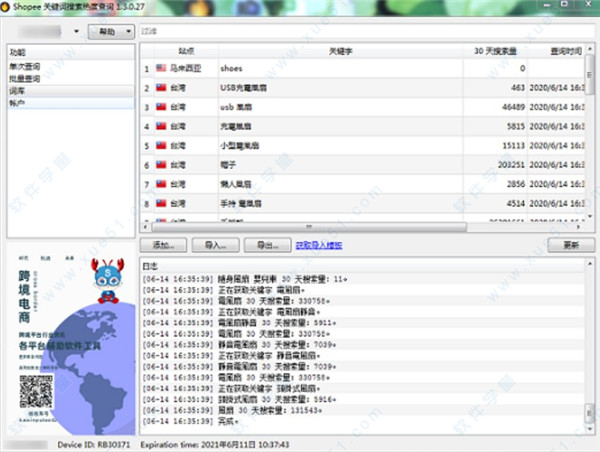600x452 pixels.
Task: Click the Taiwan flag in the 手持 電風扇 row
Action: (x=161, y=203)
